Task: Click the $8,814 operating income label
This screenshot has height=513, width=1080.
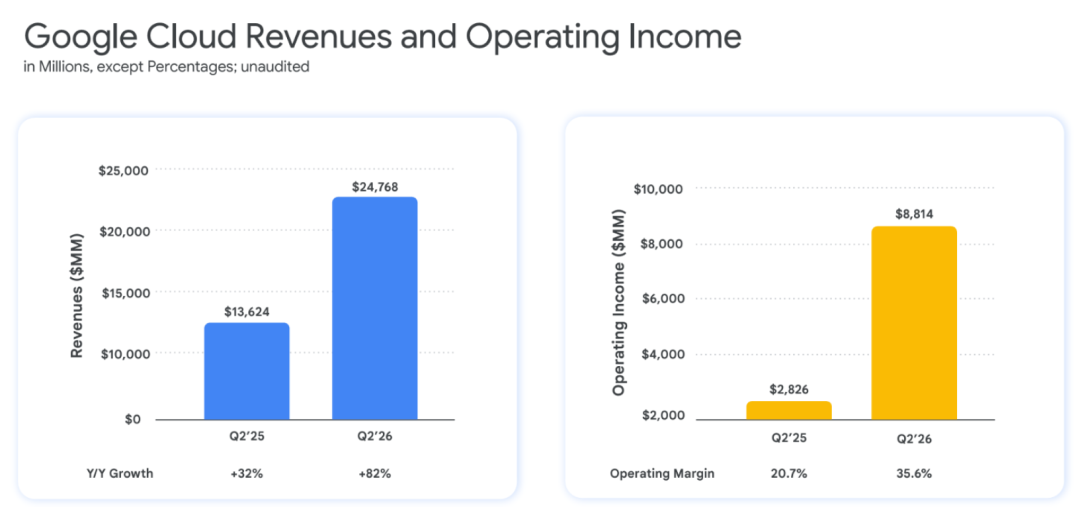Action: click(x=914, y=214)
